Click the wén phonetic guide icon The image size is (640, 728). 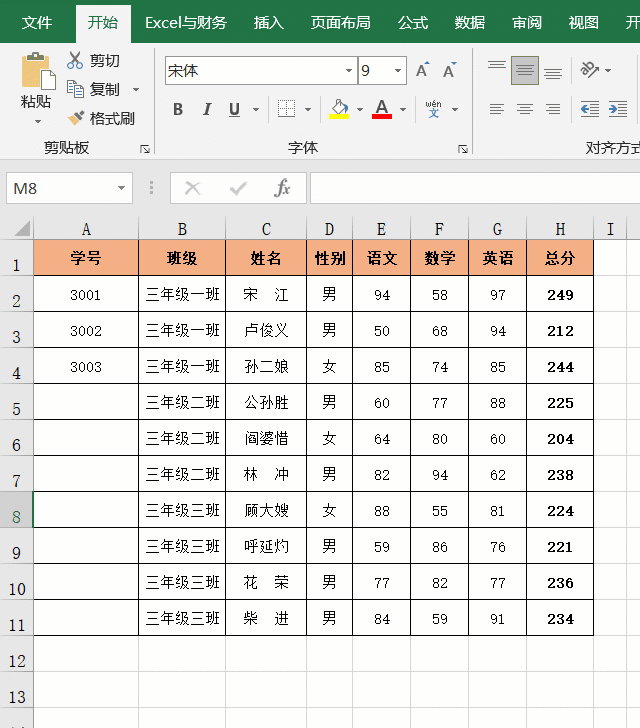pyautogui.click(x=433, y=109)
